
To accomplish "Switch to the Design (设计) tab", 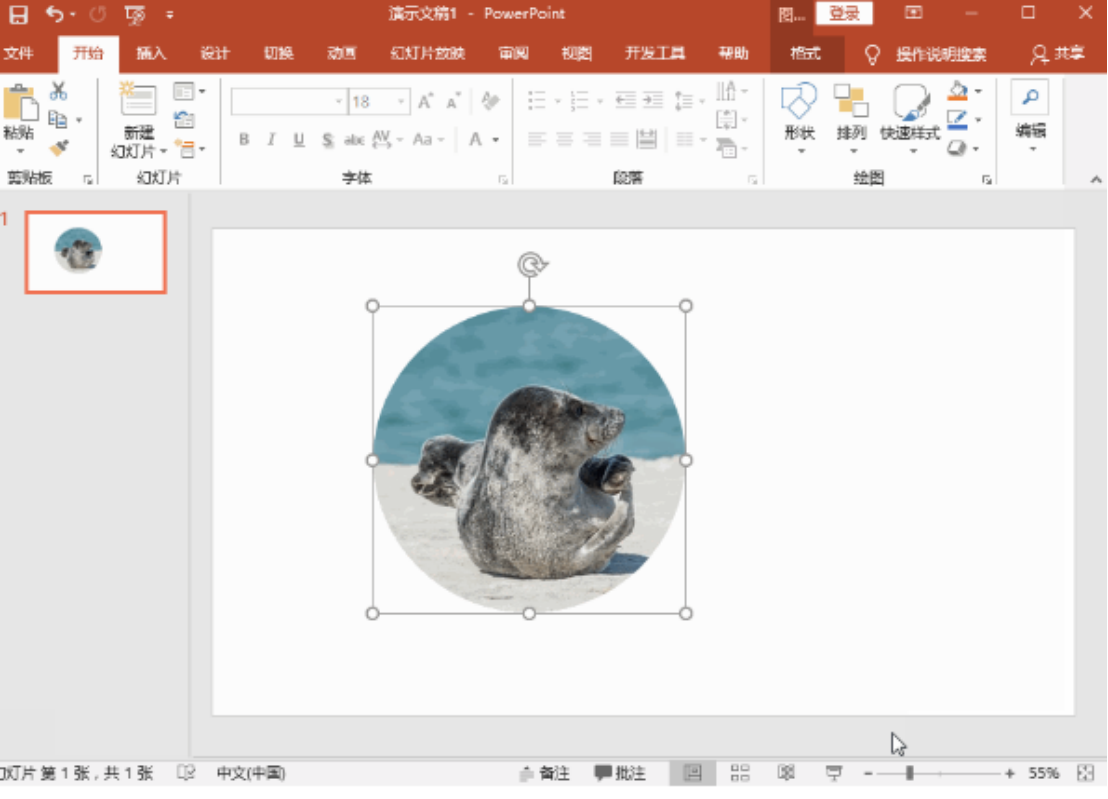I will (x=214, y=54).
